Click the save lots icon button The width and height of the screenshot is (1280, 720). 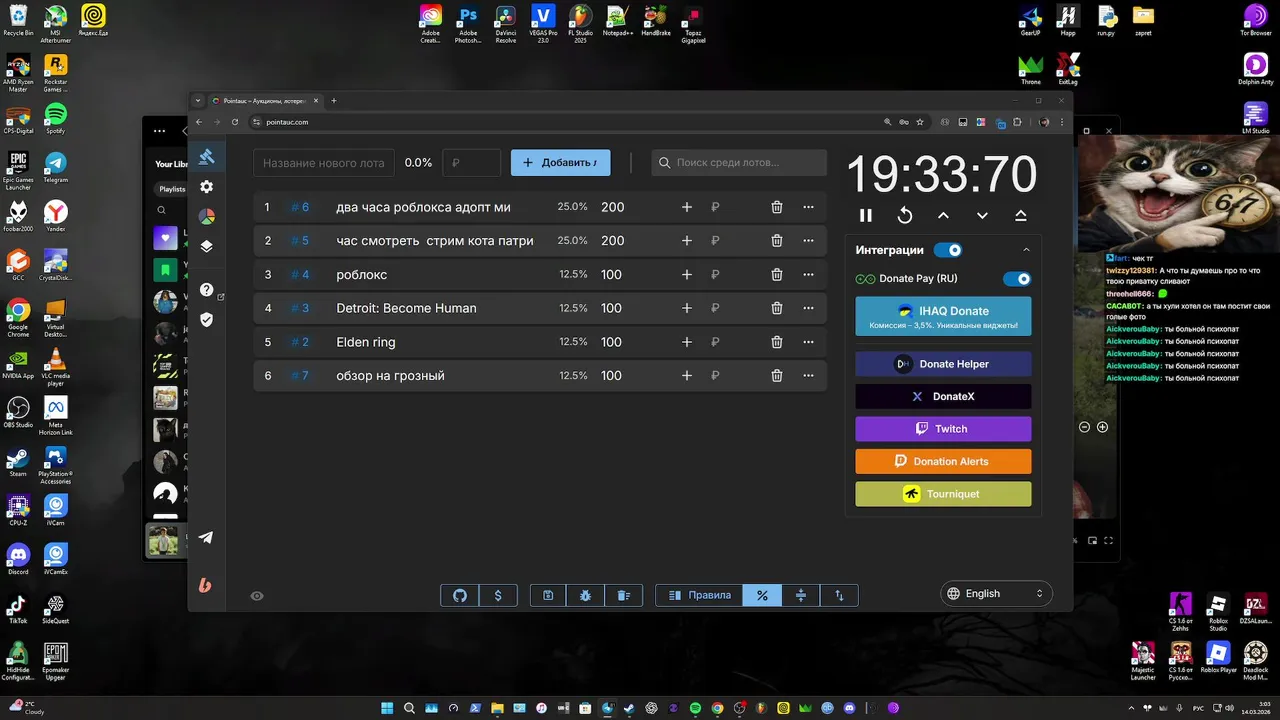(548, 595)
